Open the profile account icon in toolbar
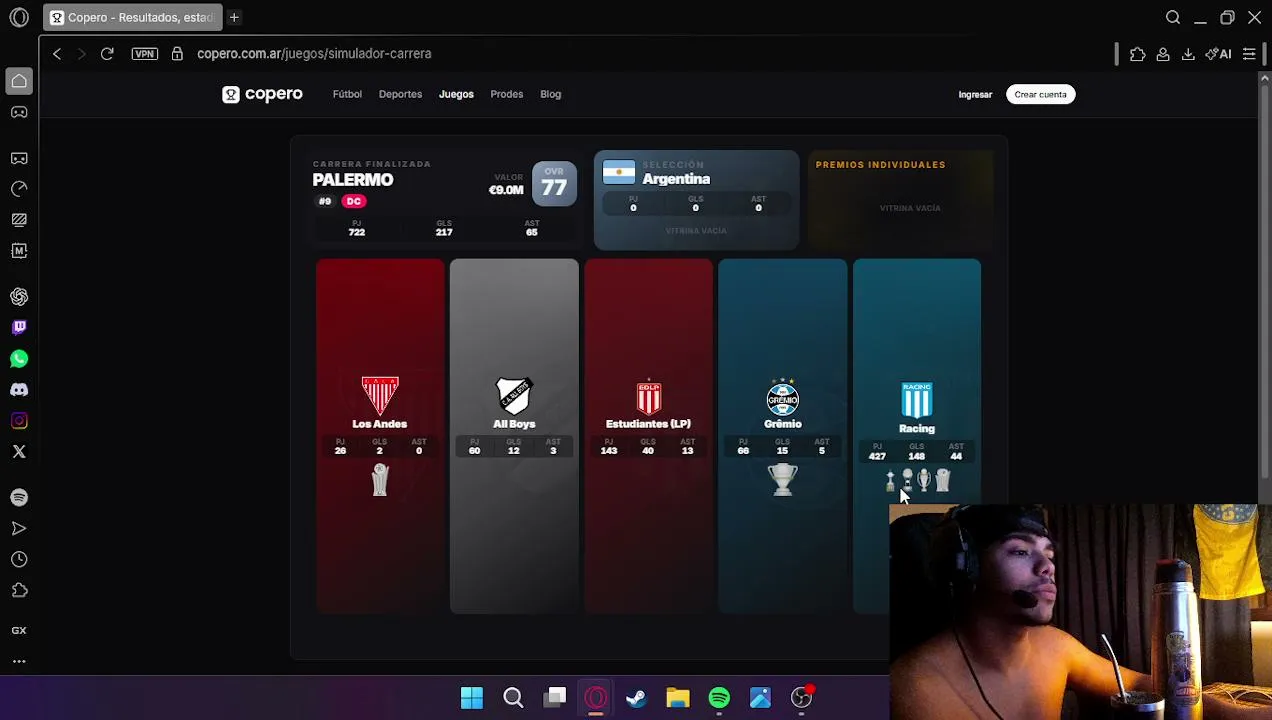This screenshot has width=1272, height=720. 1163,54
